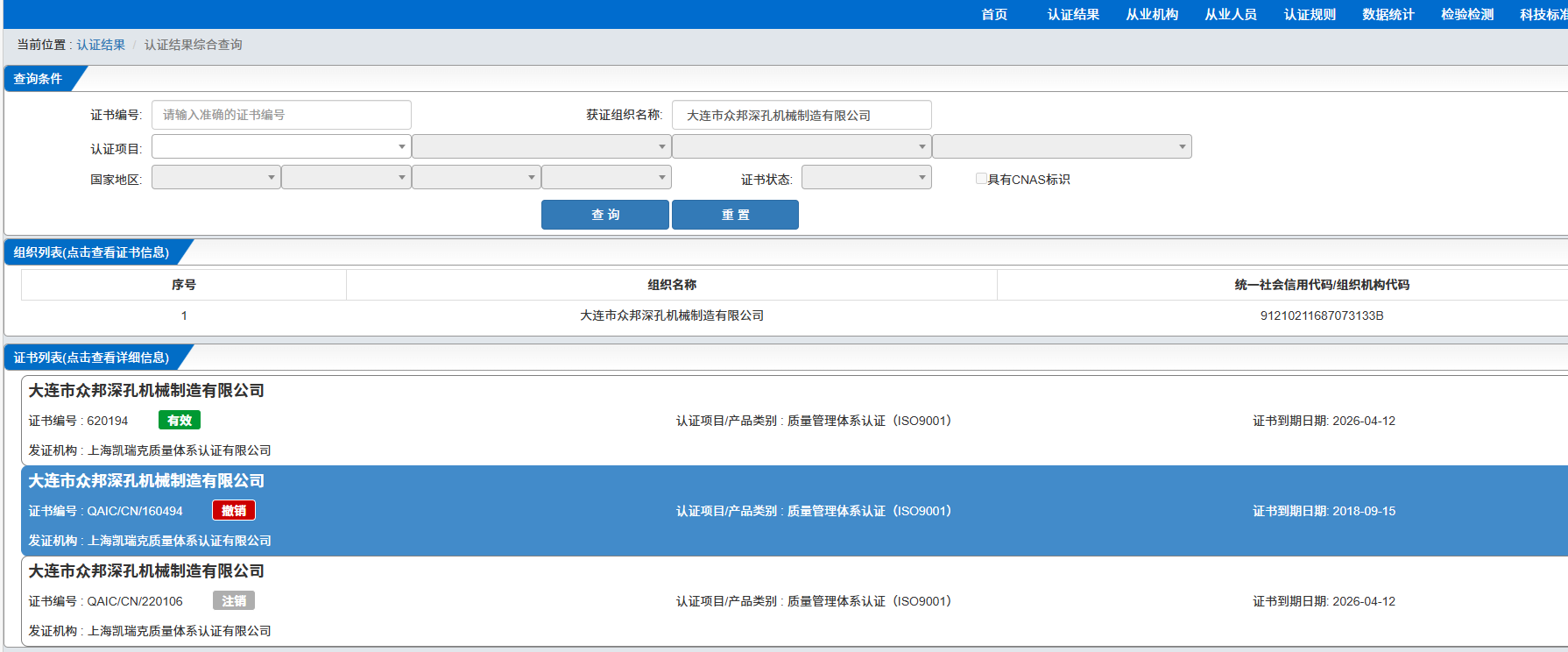Click the green 有效 status badge

click(x=180, y=421)
